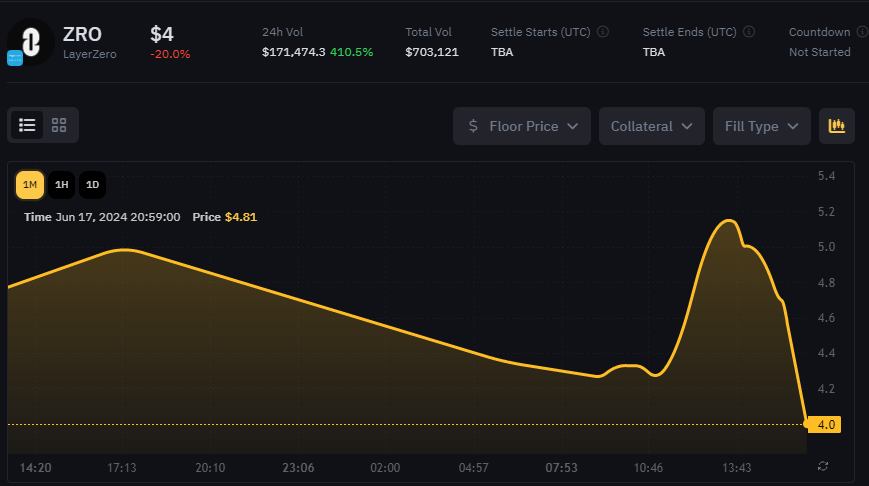Screen dimensions: 869x486
Task: Click the $703,121 total volume value
Action: [432, 52]
